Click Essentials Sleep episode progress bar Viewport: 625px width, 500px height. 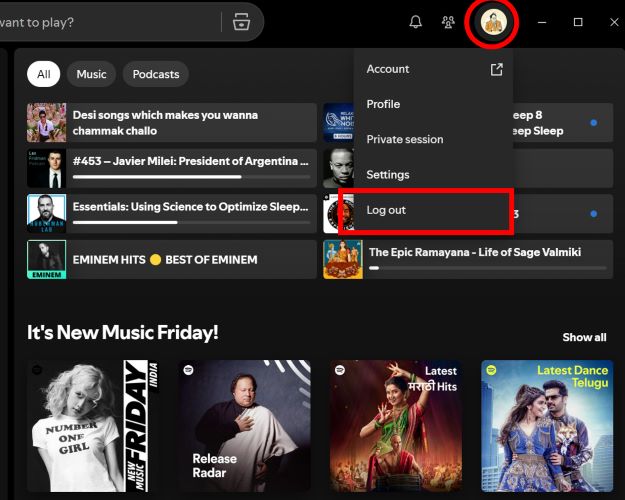pyautogui.click(x=192, y=222)
